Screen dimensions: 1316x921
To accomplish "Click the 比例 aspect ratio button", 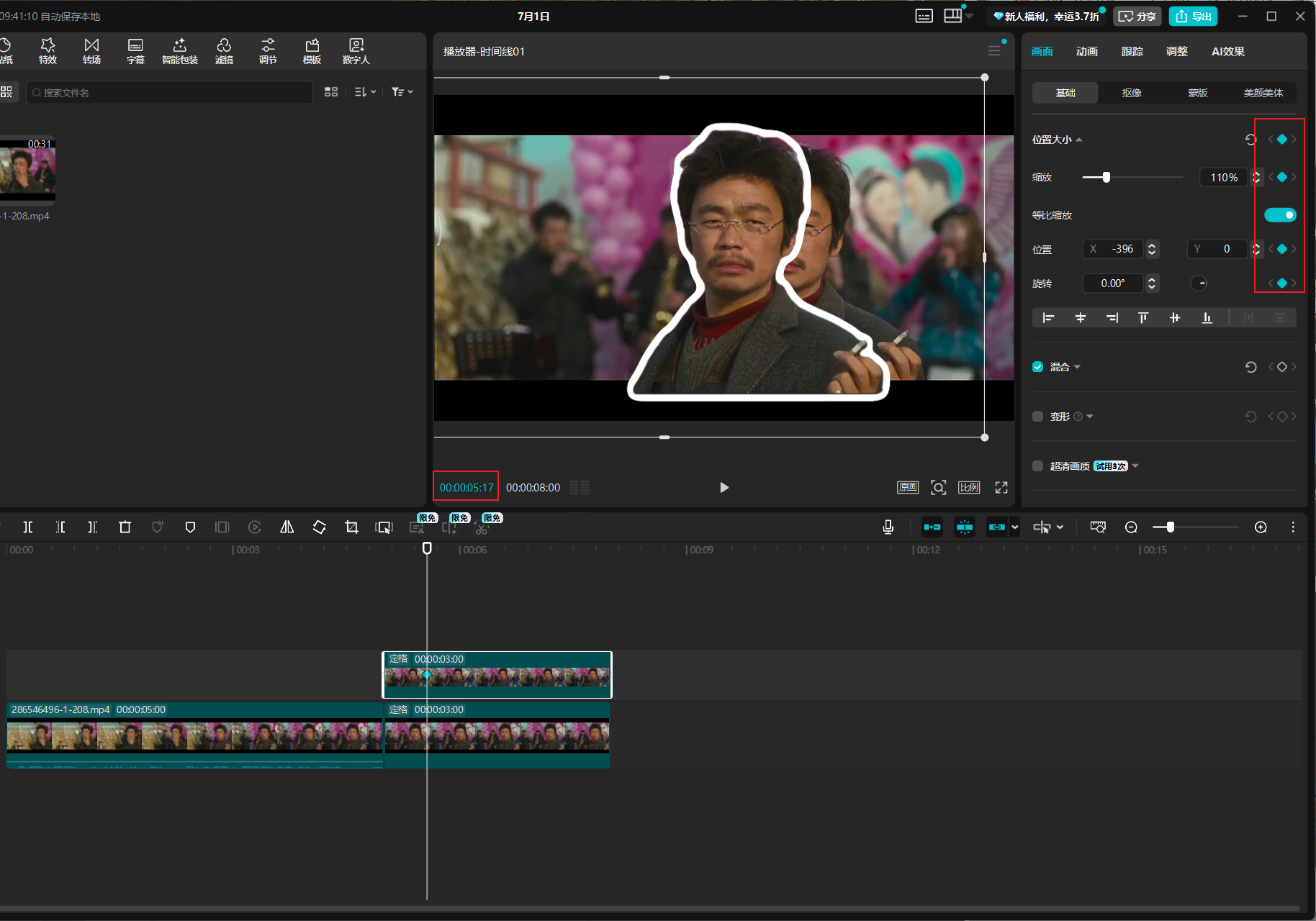I will pyautogui.click(x=969, y=488).
